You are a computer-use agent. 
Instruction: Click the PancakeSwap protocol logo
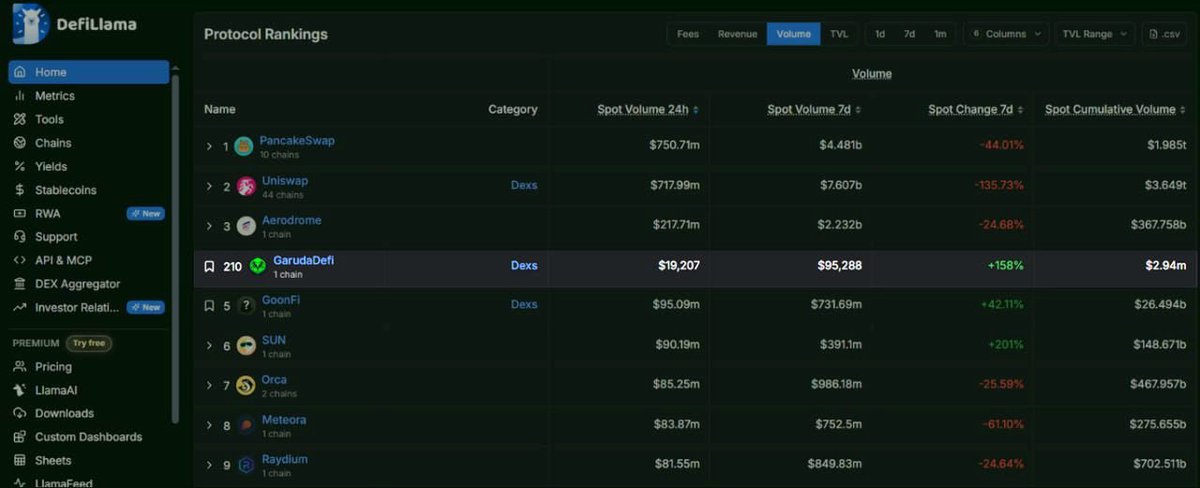(x=244, y=147)
